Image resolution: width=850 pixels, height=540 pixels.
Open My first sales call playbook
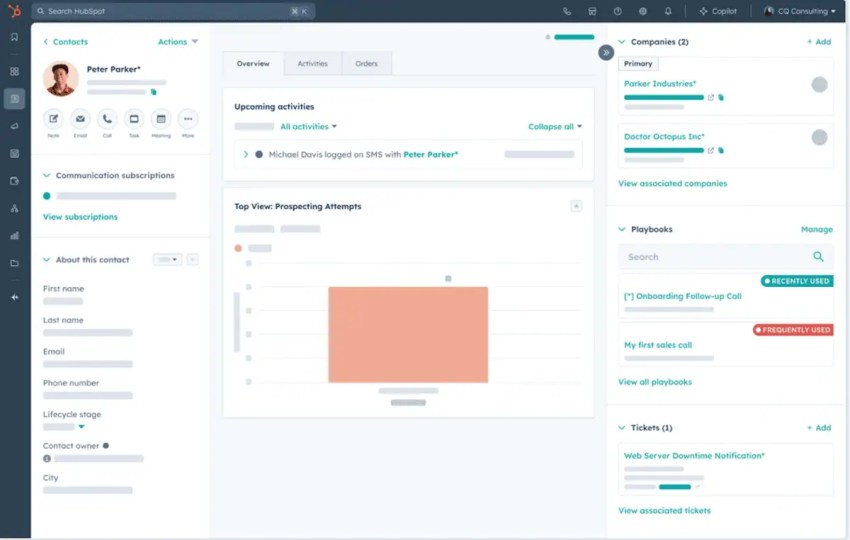pos(658,345)
